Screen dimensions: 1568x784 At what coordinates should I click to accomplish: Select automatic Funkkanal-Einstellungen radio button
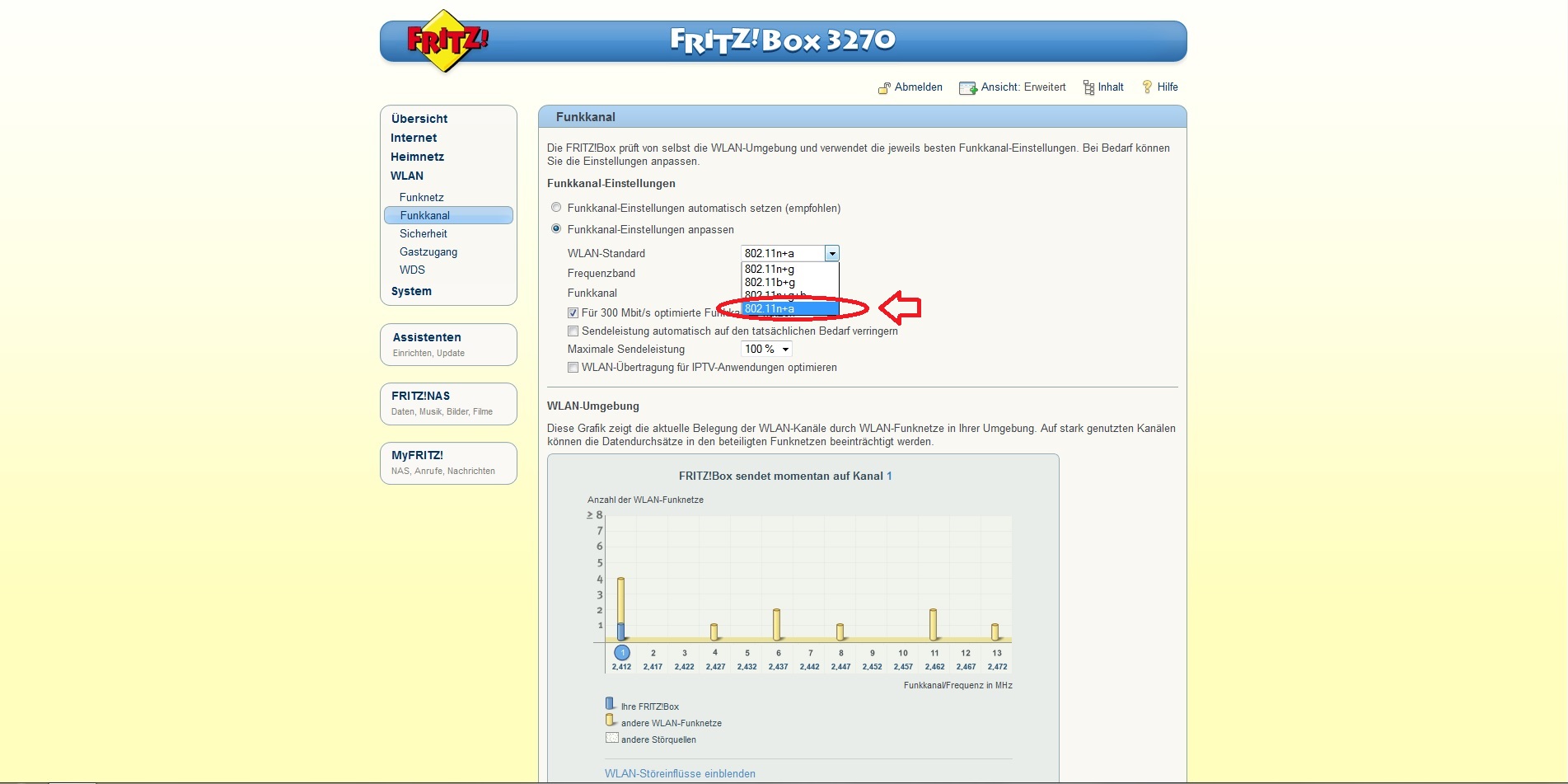[556, 208]
